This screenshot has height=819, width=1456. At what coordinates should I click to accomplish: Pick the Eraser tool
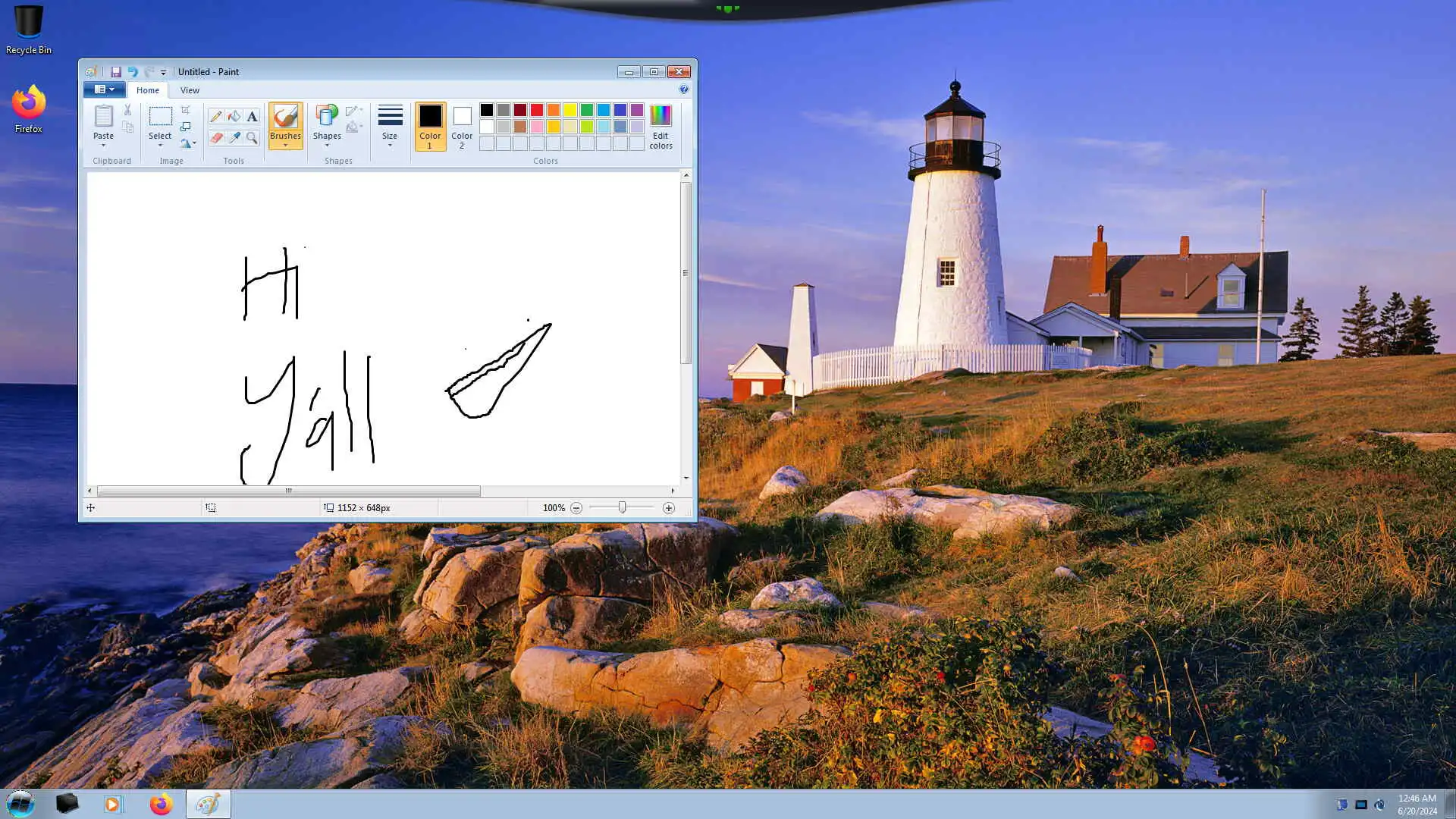pyautogui.click(x=216, y=138)
